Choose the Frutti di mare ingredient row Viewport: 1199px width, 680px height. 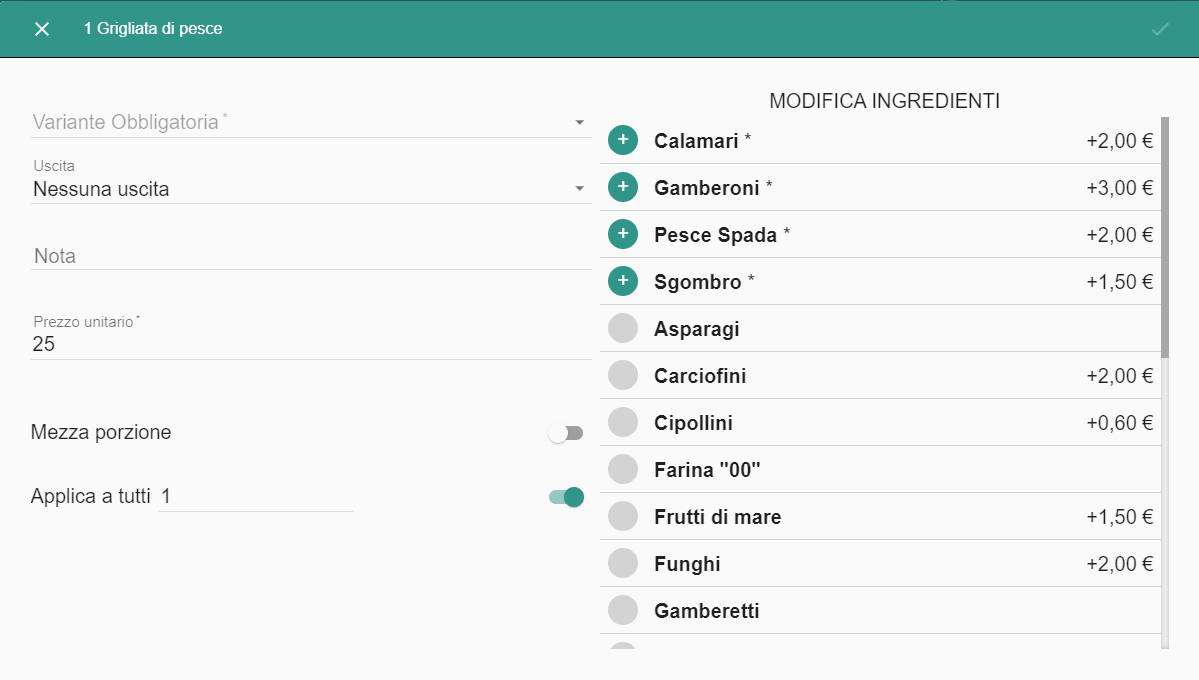(x=880, y=516)
